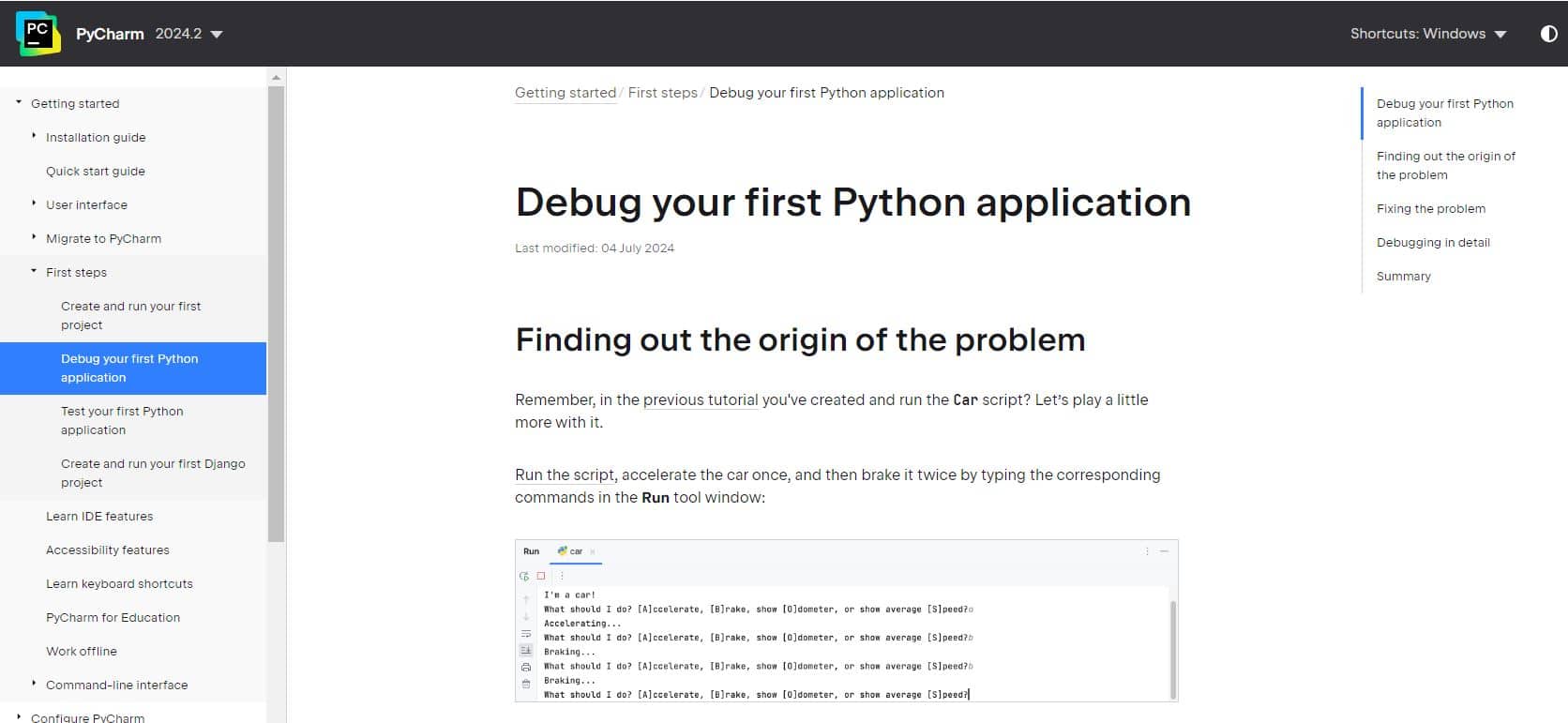Click the PyCharm logo icon

38,33
